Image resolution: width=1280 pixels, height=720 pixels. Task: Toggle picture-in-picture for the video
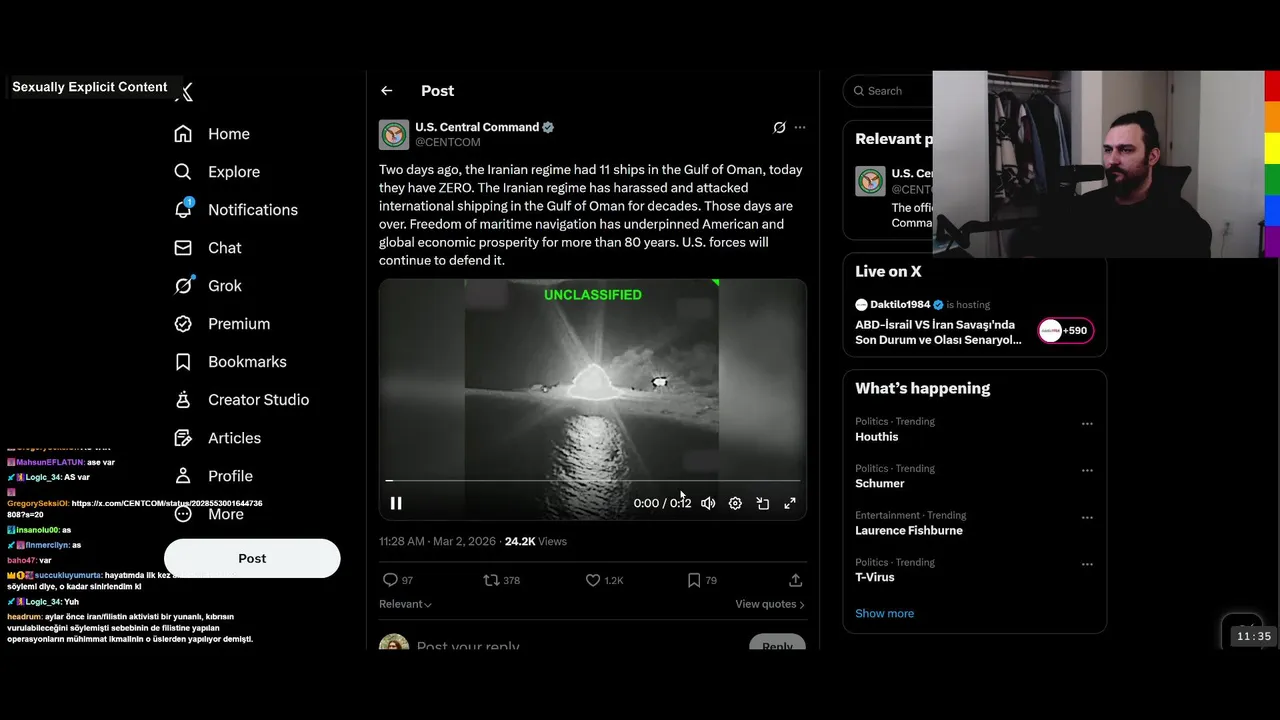[763, 503]
